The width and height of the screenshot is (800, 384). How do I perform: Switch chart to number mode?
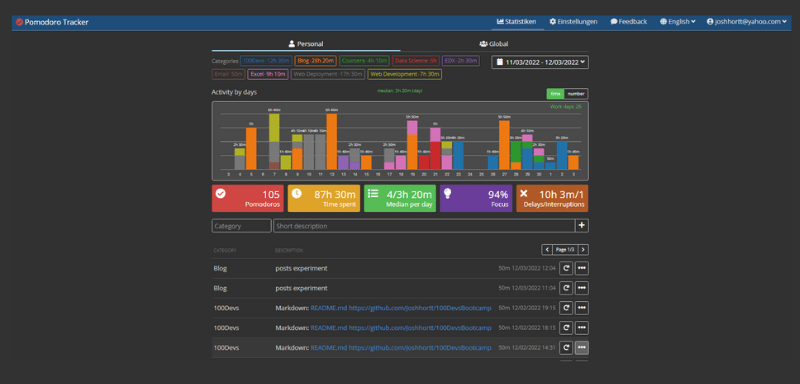[576, 94]
